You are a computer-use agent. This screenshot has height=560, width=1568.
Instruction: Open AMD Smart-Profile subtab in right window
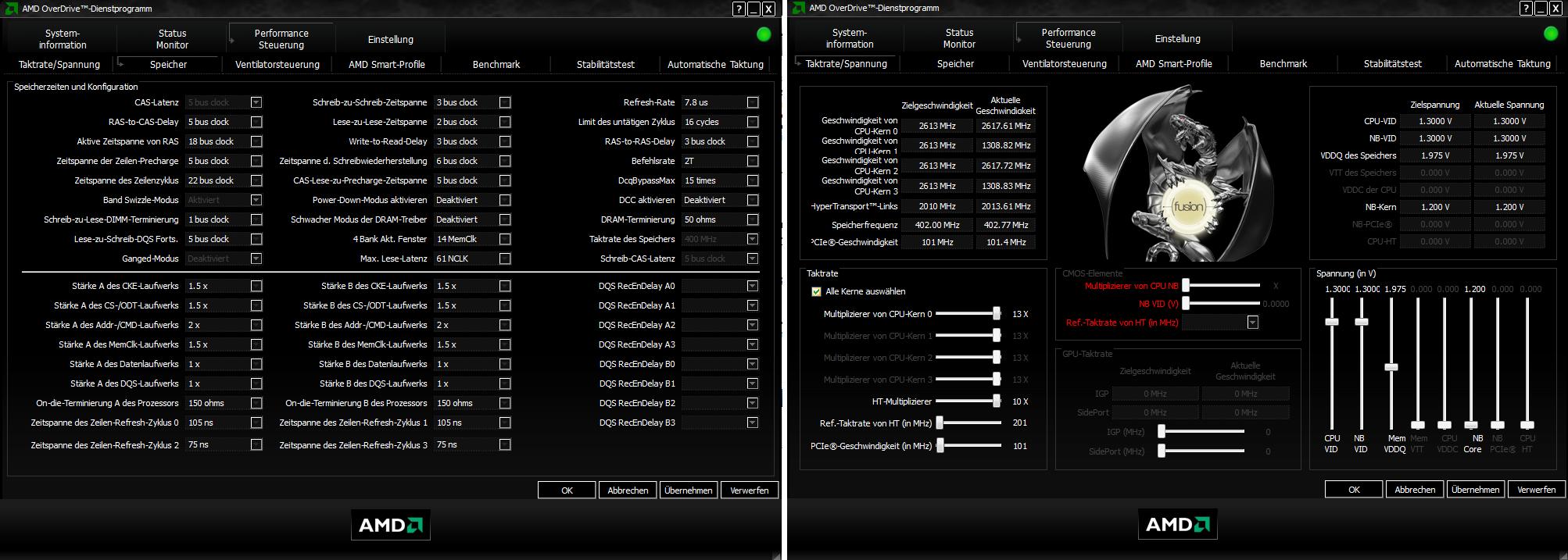point(1174,64)
